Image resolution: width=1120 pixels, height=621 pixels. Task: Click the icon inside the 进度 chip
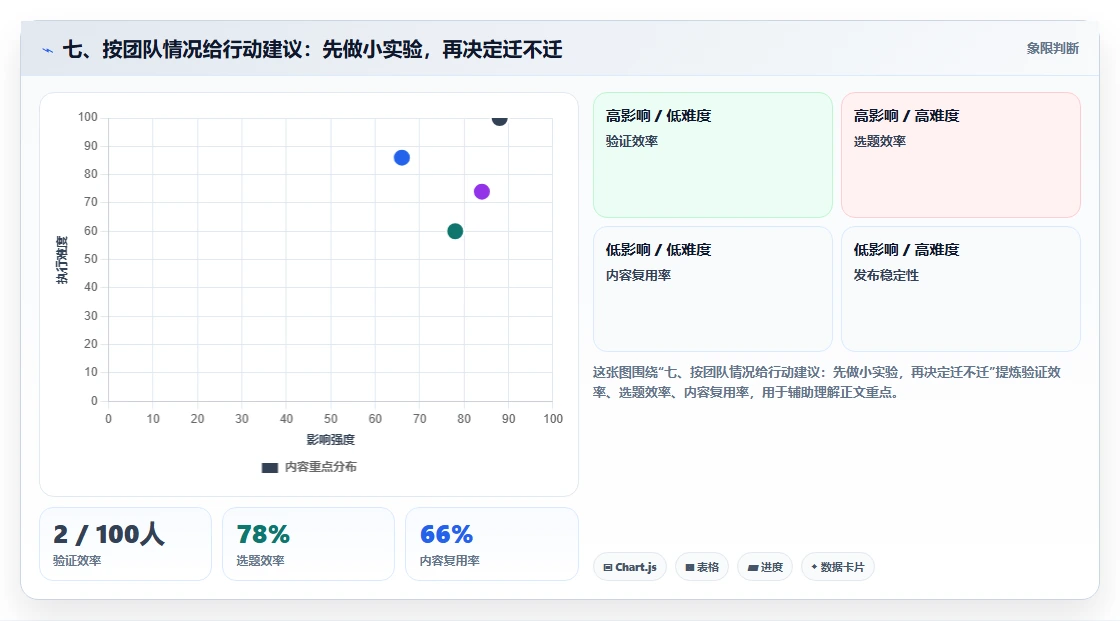tap(753, 567)
